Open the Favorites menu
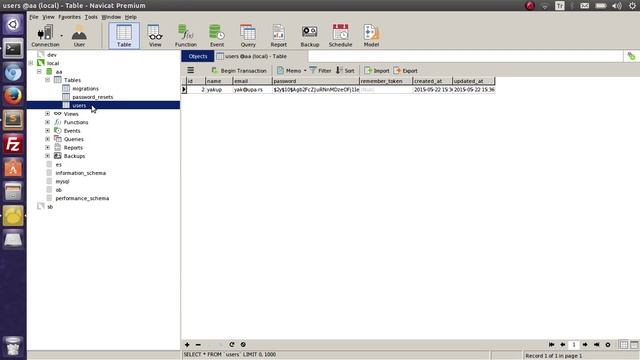 click(x=69, y=17)
